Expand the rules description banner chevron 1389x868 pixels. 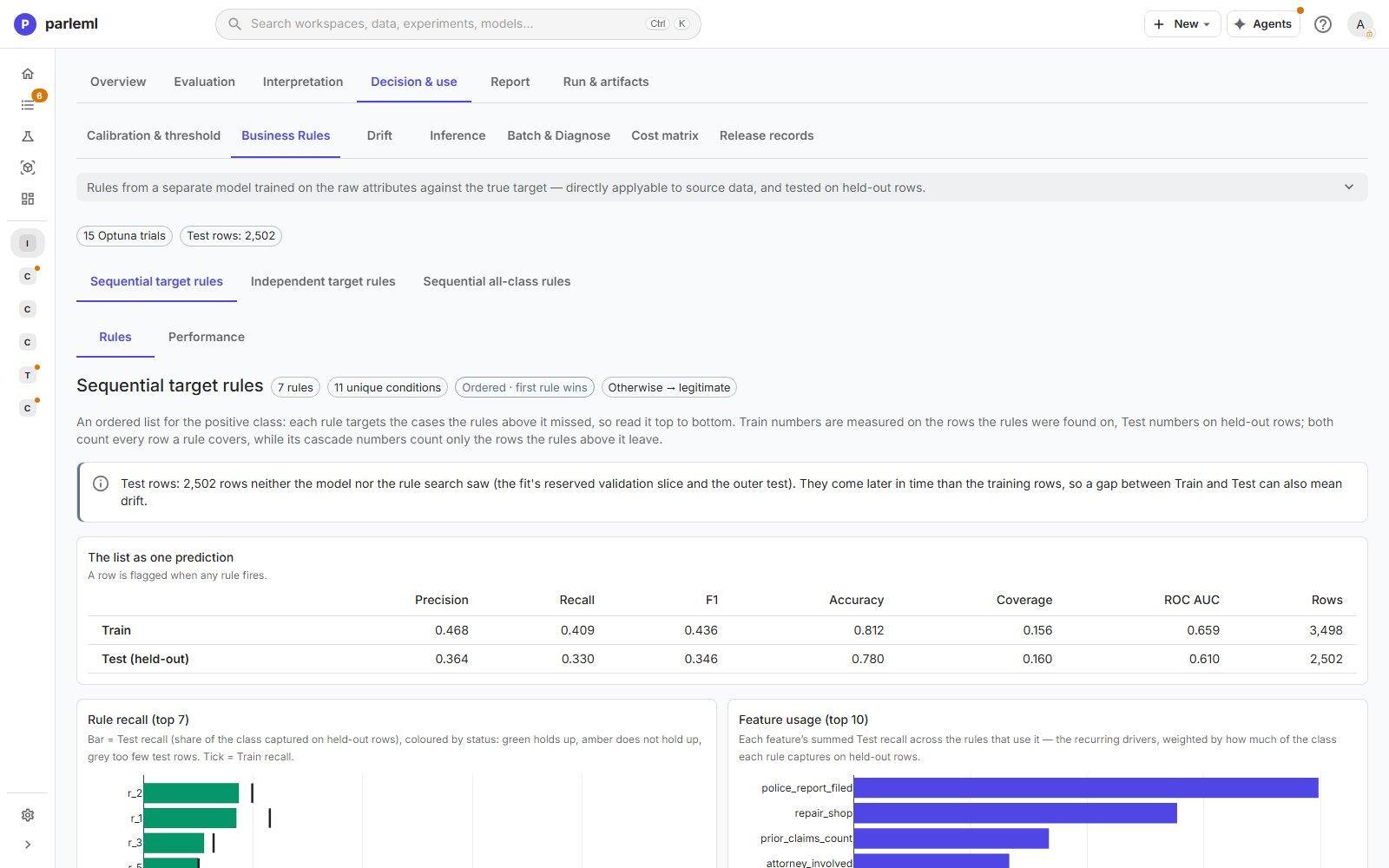click(x=1349, y=187)
